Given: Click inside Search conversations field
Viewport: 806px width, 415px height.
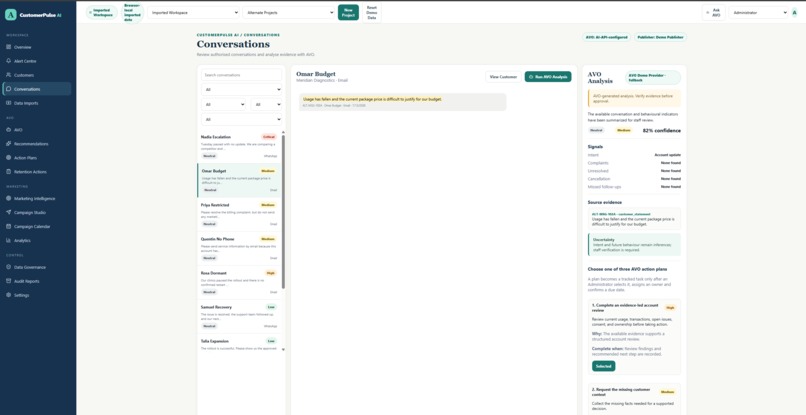Looking at the screenshot, I should 241,75.
